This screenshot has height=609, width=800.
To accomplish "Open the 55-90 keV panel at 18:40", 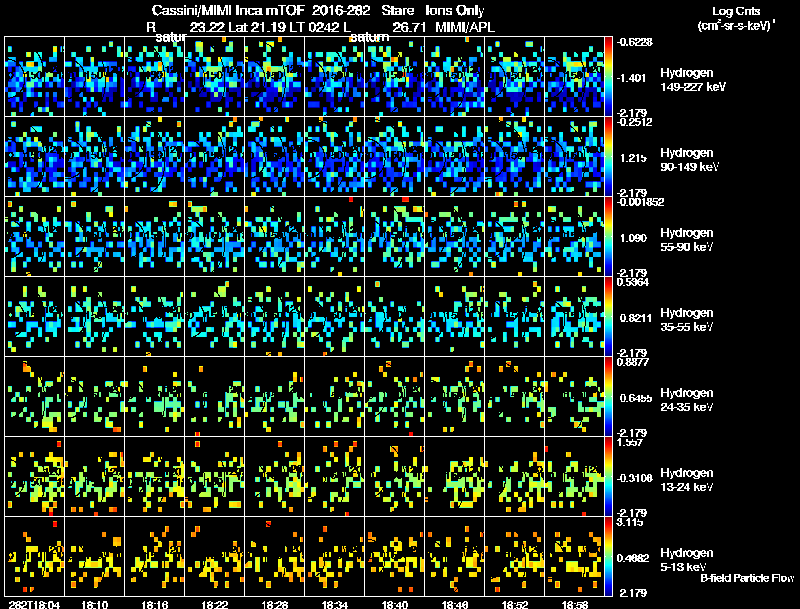I will coord(394,237).
